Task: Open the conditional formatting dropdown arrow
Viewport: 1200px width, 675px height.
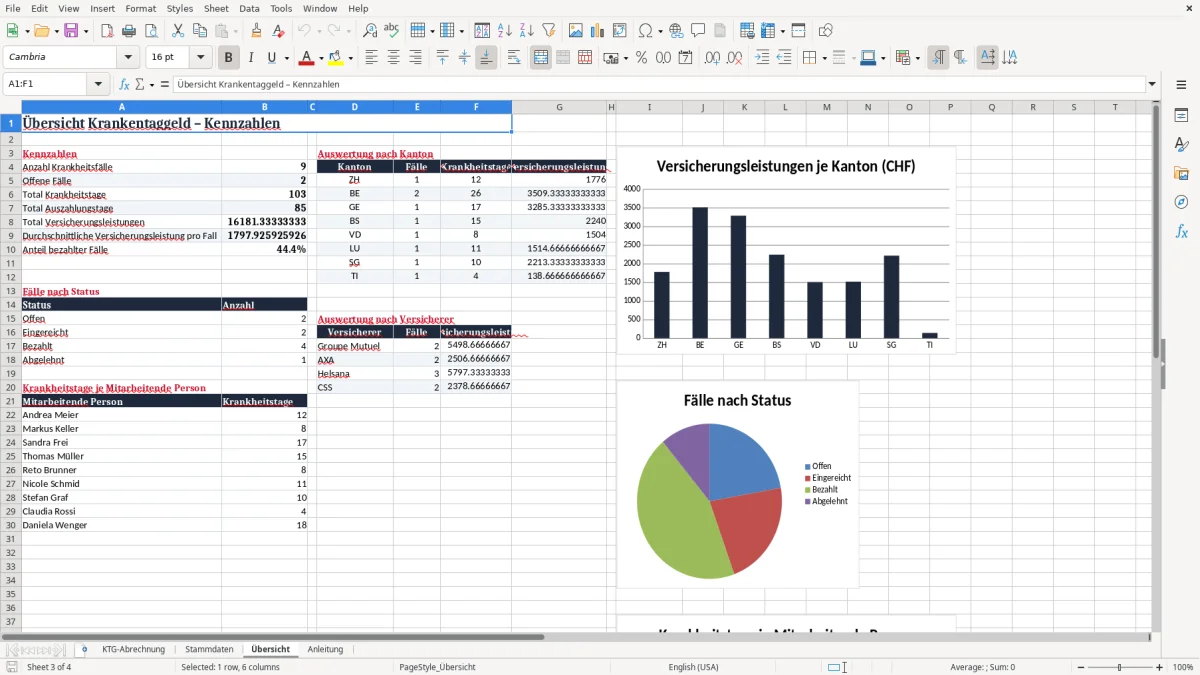Action: 917,58
